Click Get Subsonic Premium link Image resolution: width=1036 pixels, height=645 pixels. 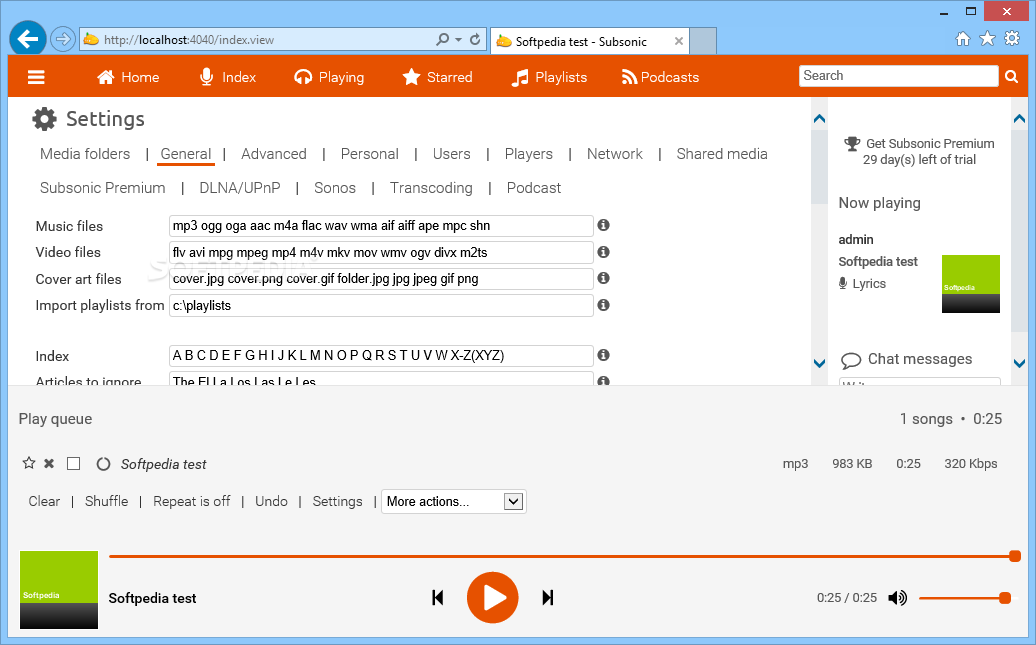click(930, 143)
